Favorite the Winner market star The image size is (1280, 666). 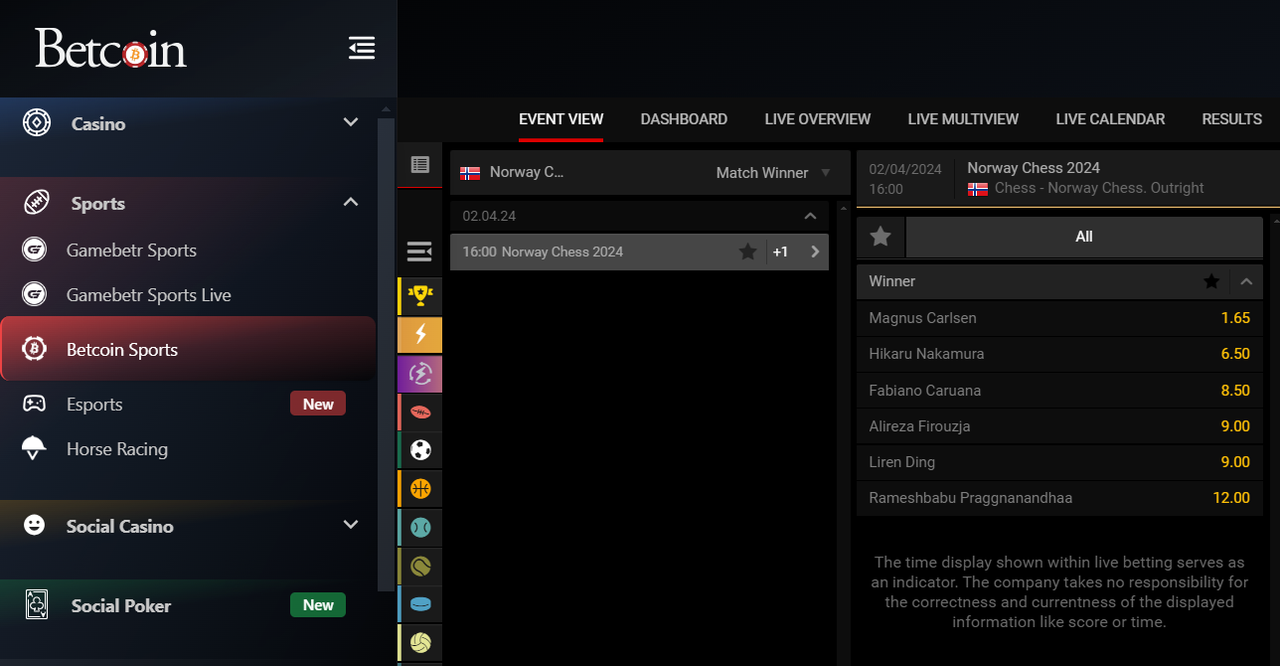pyautogui.click(x=1212, y=282)
